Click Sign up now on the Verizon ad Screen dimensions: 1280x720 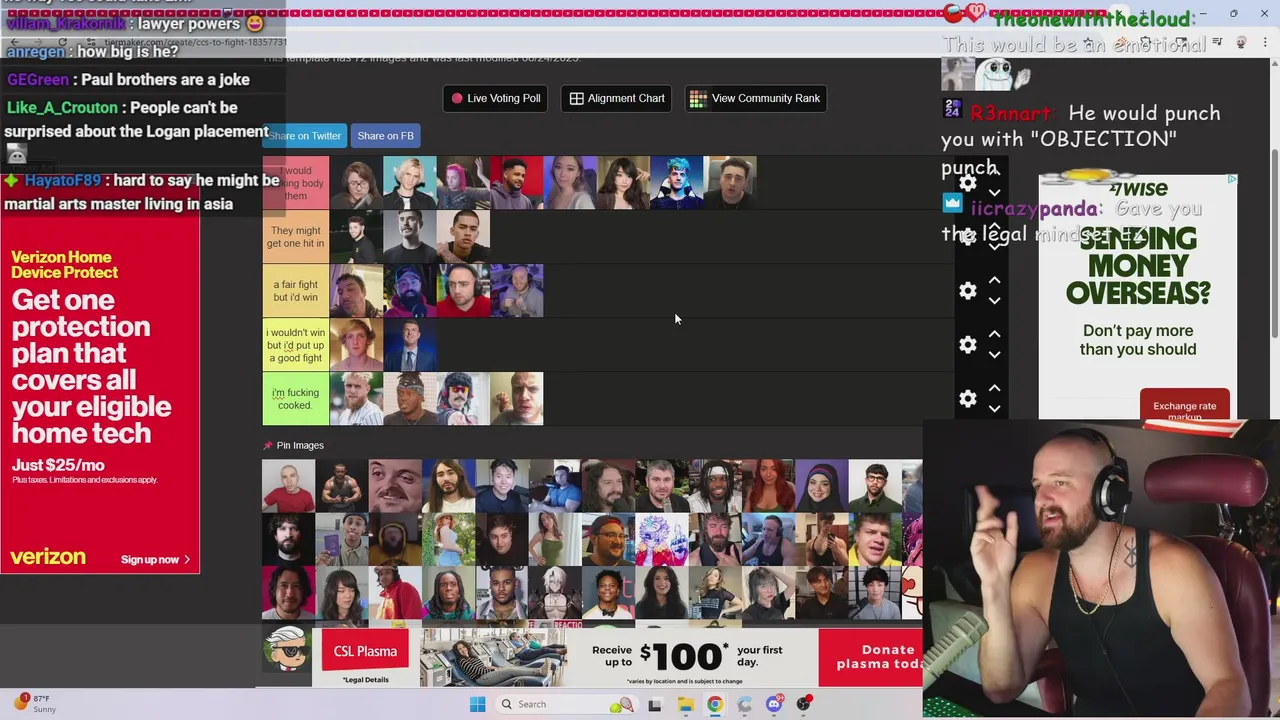[x=155, y=560]
